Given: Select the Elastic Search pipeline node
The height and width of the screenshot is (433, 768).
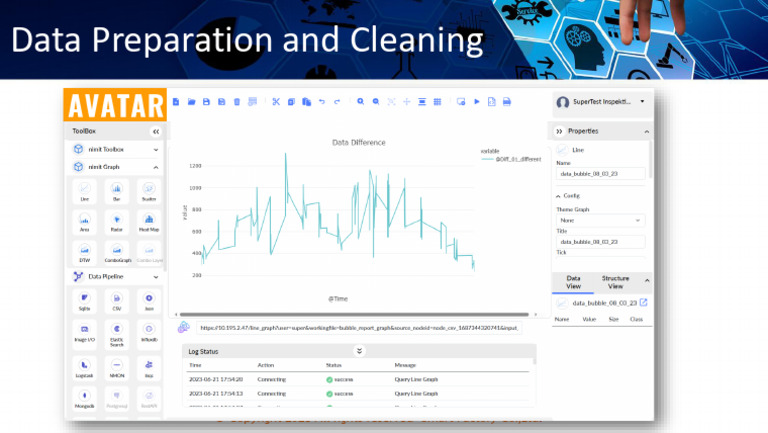Looking at the screenshot, I should (117, 334).
